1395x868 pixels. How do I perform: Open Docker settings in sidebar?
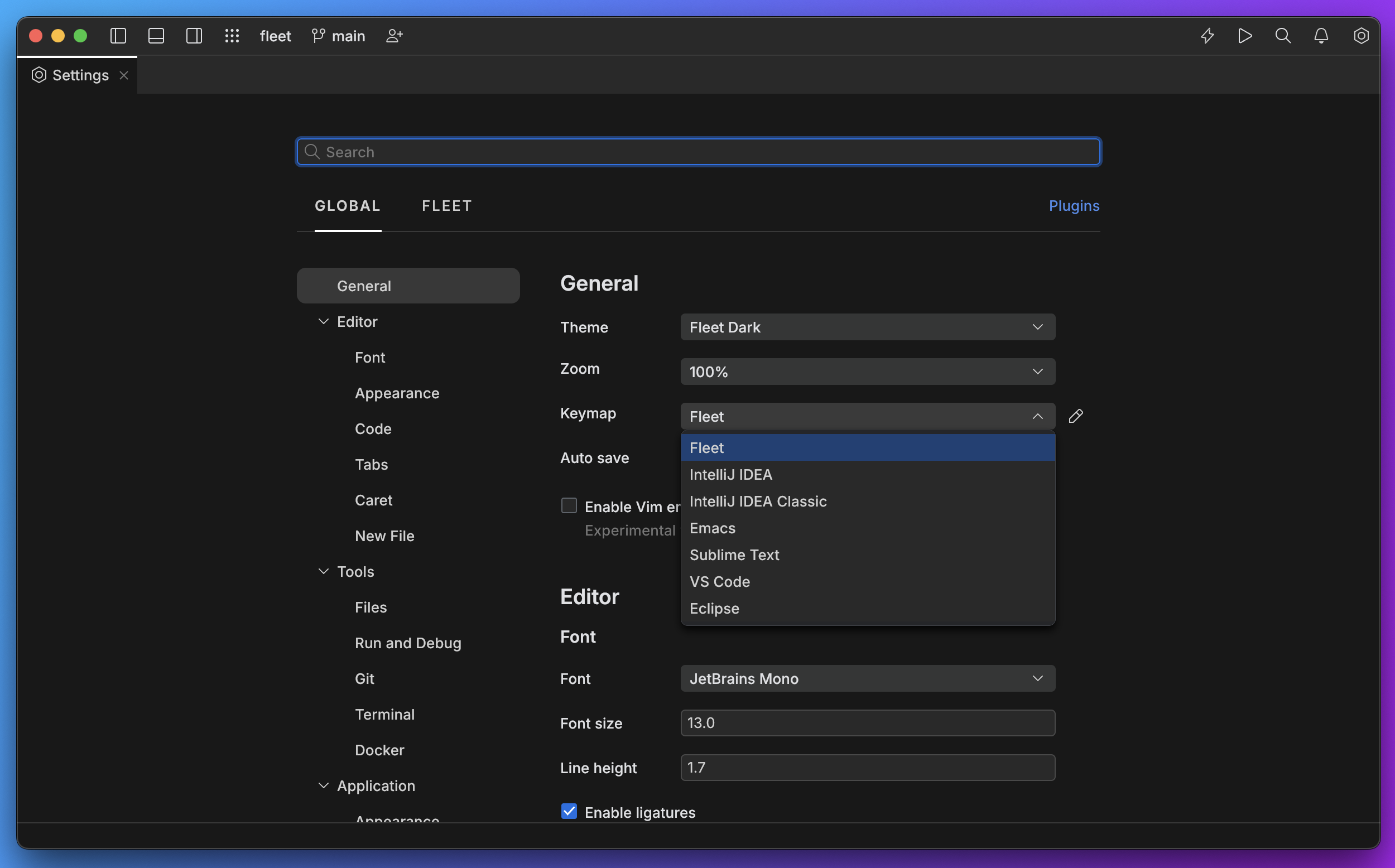click(x=379, y=750)
